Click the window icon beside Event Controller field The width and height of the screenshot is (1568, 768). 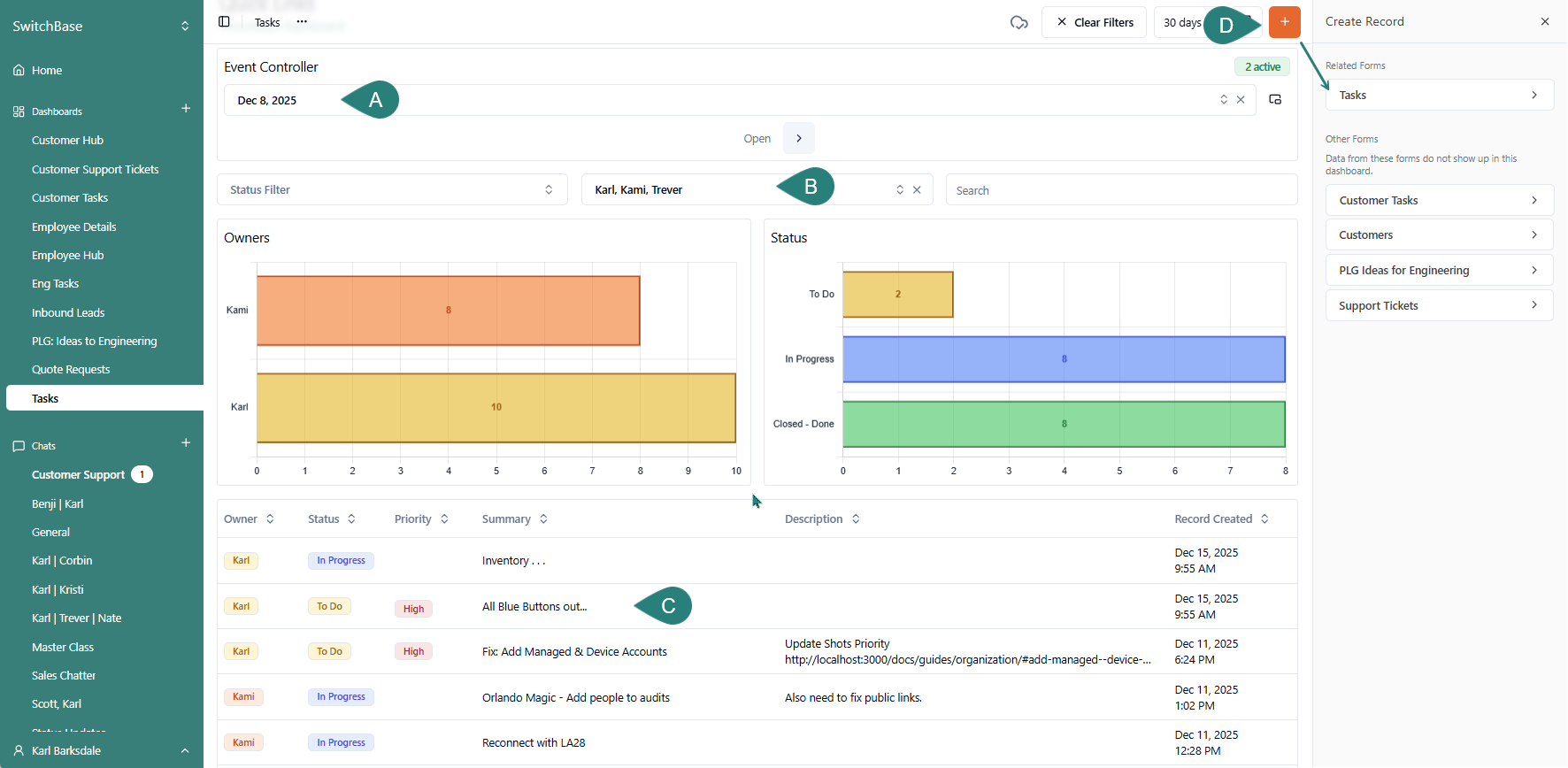coord(1275,100)
